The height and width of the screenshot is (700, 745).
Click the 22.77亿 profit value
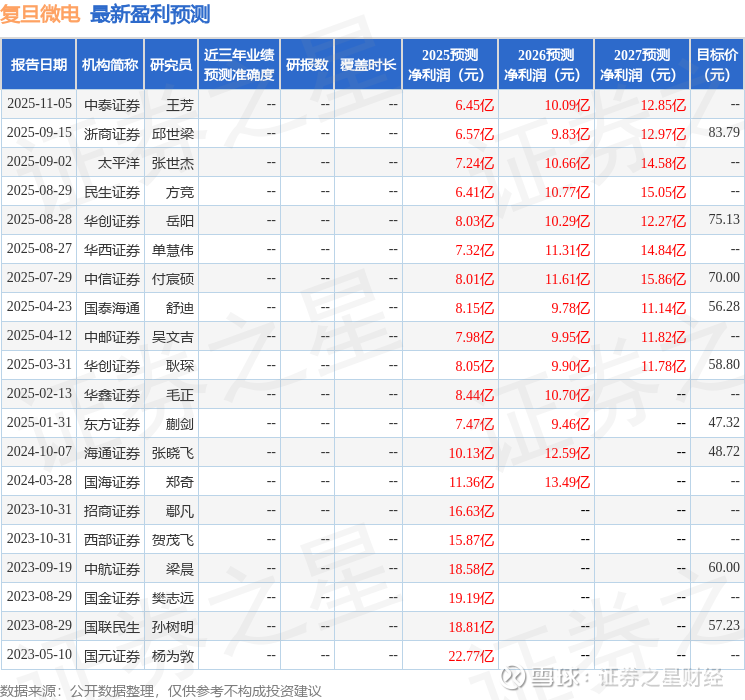471,656
